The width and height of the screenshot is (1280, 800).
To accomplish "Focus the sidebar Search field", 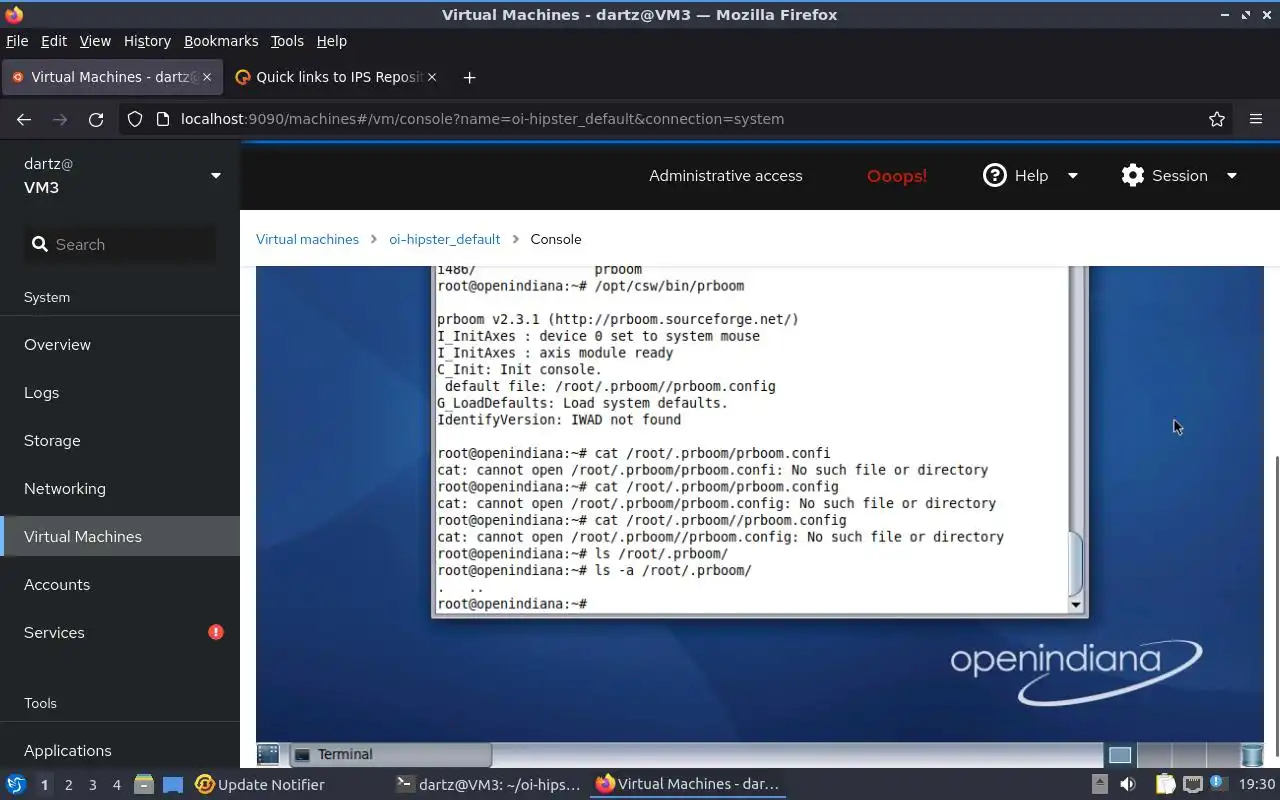I will tap(120, 244).
